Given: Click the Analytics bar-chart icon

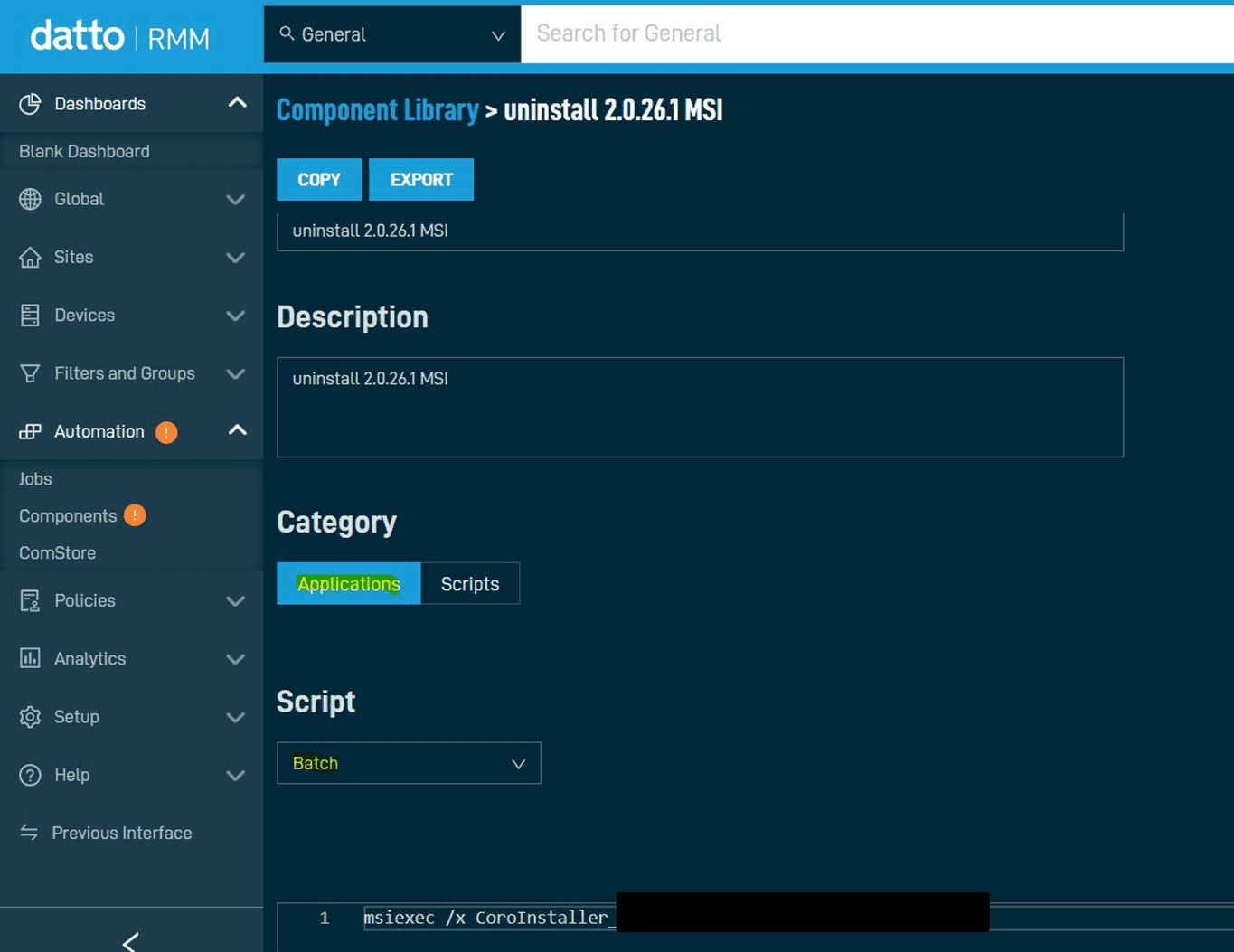Looking at the screenshot, I should 30,658.
